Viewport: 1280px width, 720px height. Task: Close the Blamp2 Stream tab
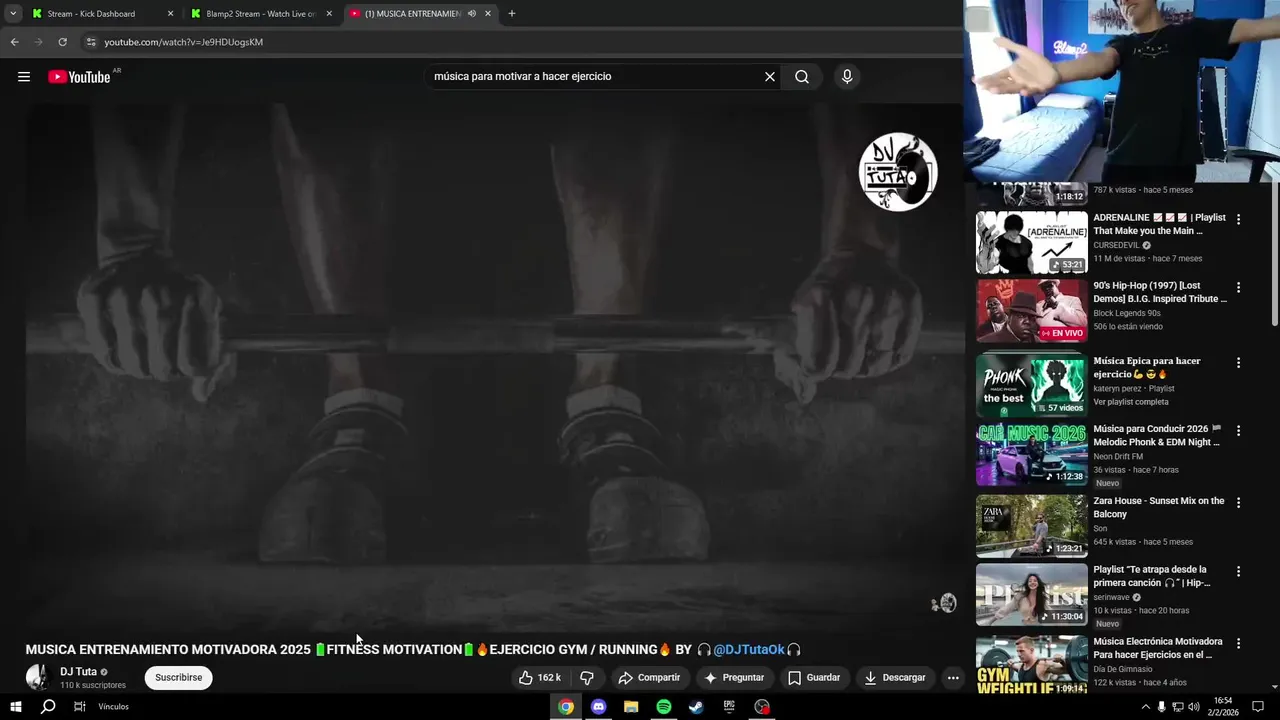point(329,14)
